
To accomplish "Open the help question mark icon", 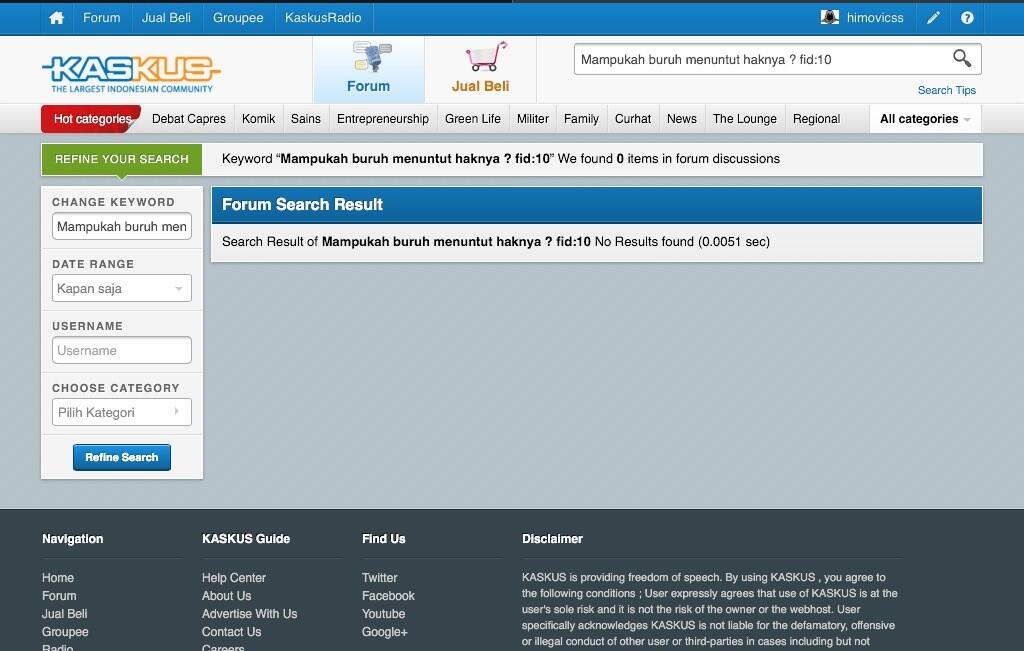I will (x=967, y=18).
